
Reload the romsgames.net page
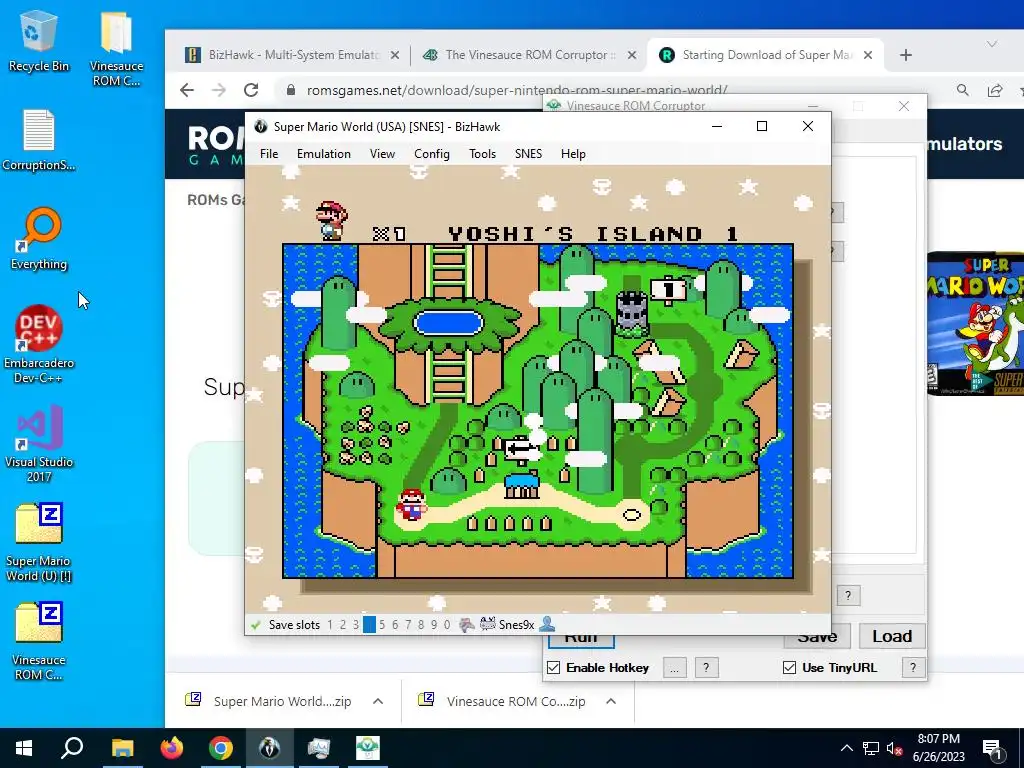click(251, 90)
